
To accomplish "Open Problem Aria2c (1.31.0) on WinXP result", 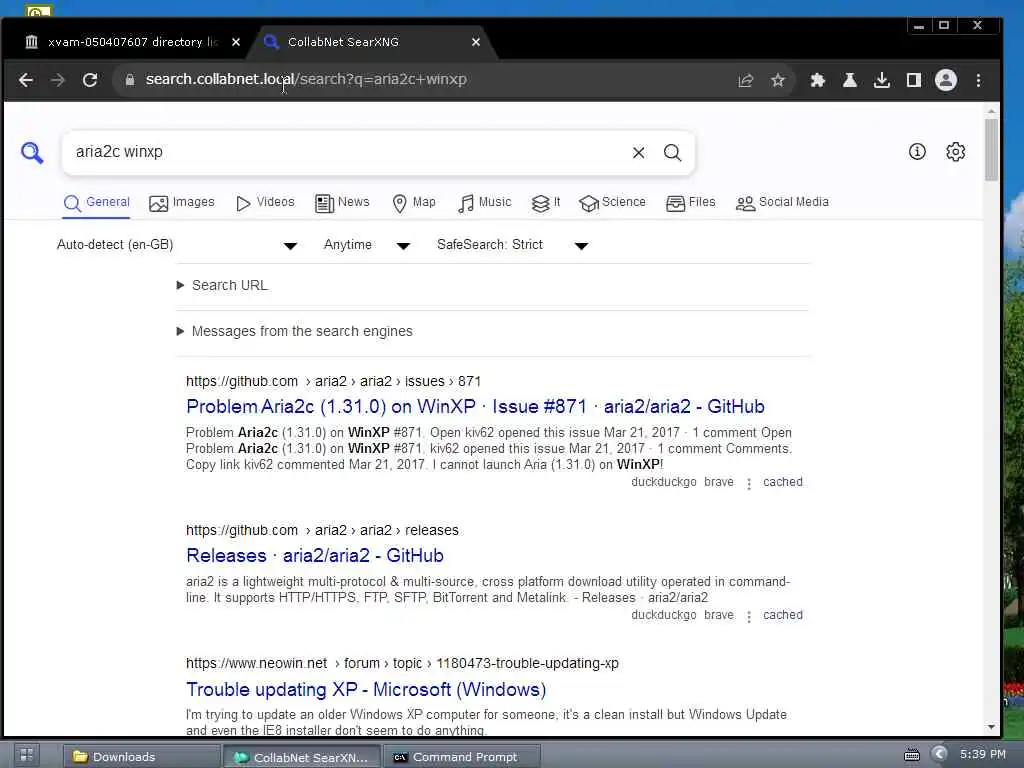I will point(475,406).
